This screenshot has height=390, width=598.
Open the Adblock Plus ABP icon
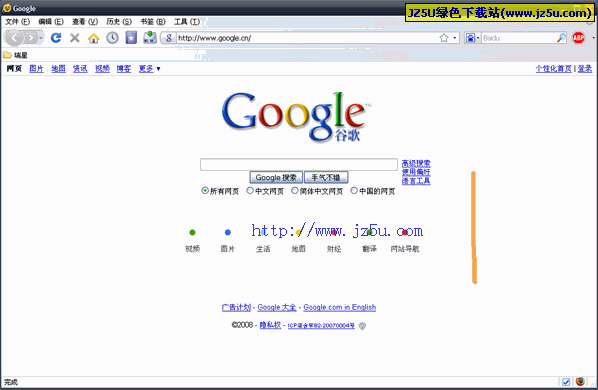pyautogui.click(x=579, y=38)
